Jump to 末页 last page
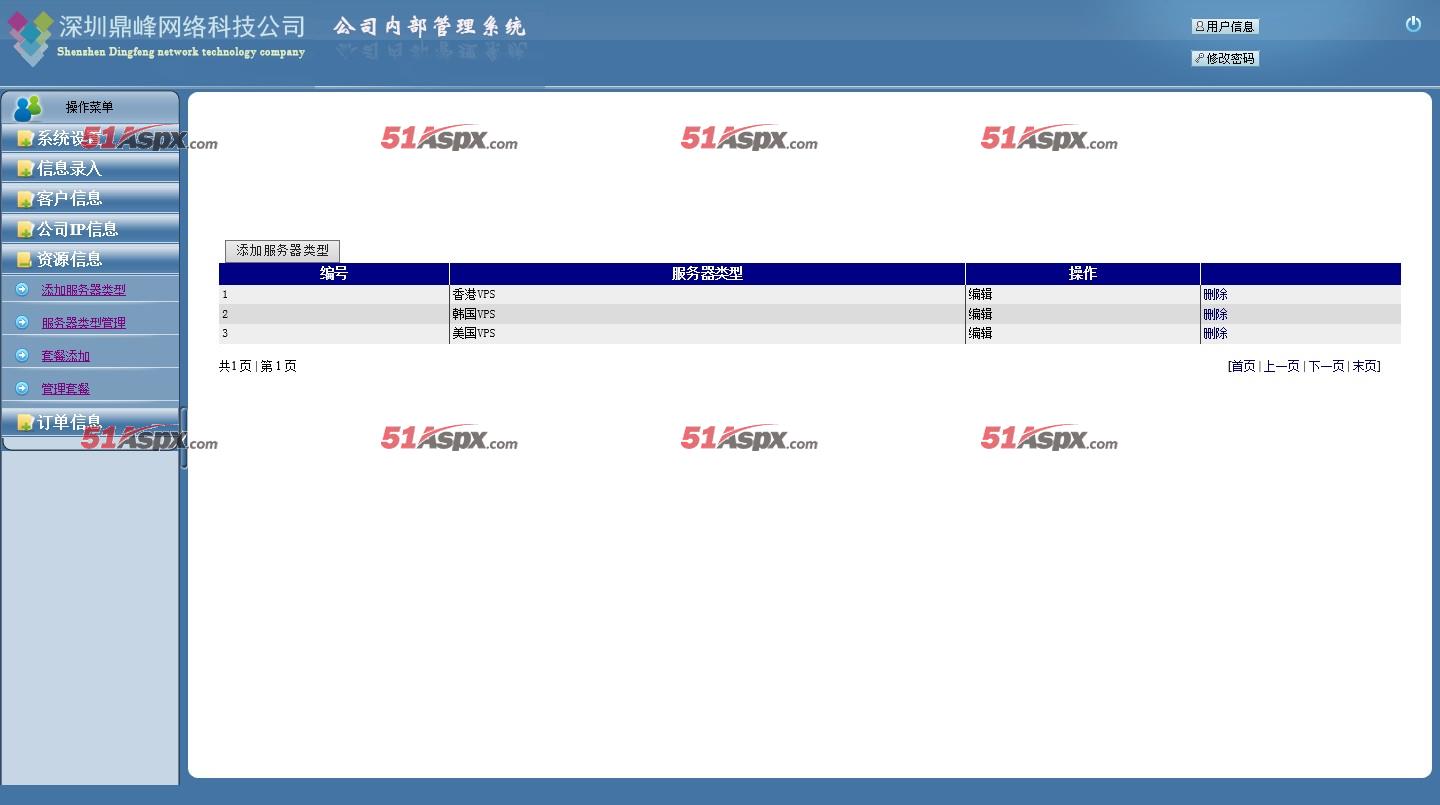 [x=1364, y=367]
